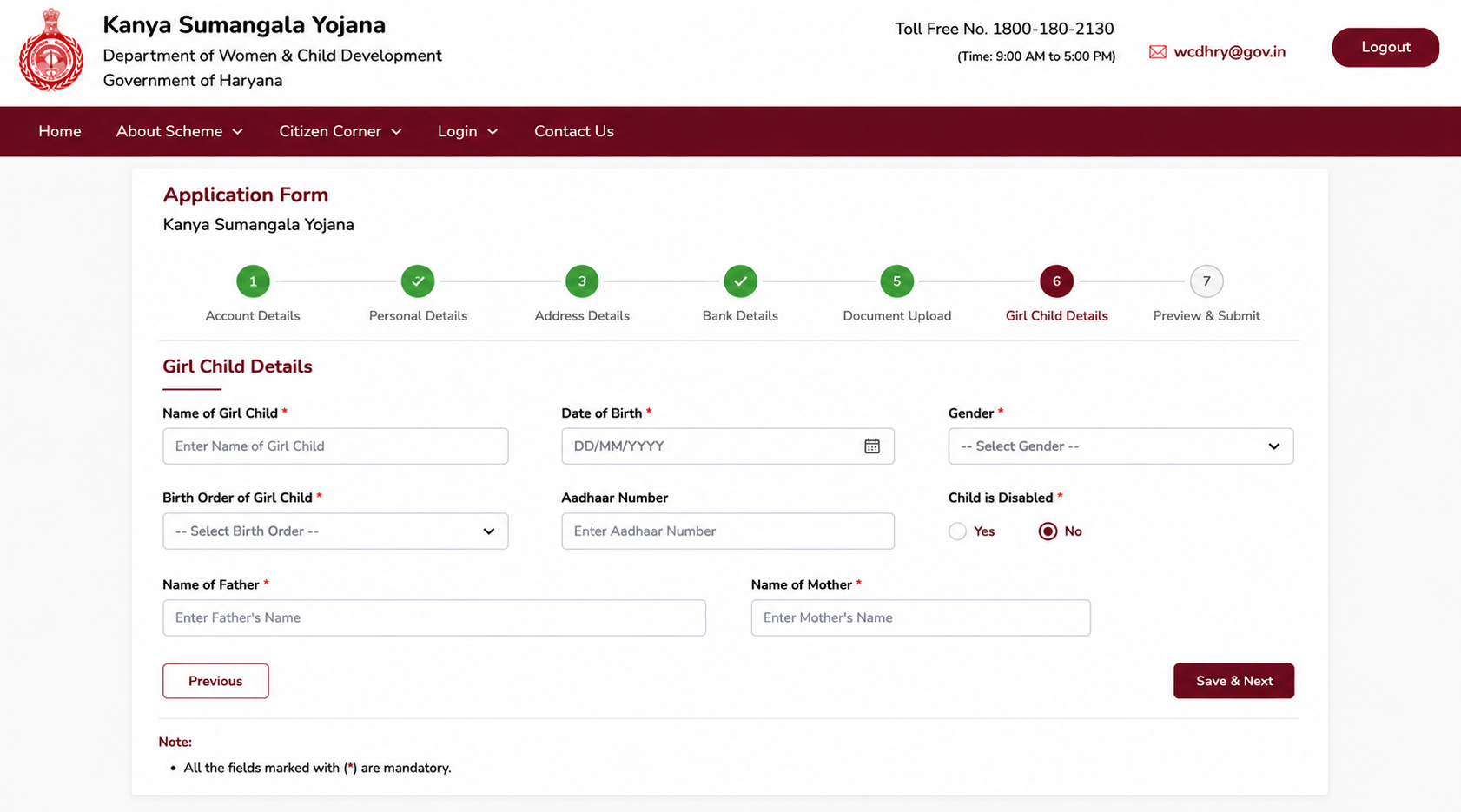Click the toll free number 1800-180-2130
Screen dimensions: 1461x812
(x=1053, y=29)
